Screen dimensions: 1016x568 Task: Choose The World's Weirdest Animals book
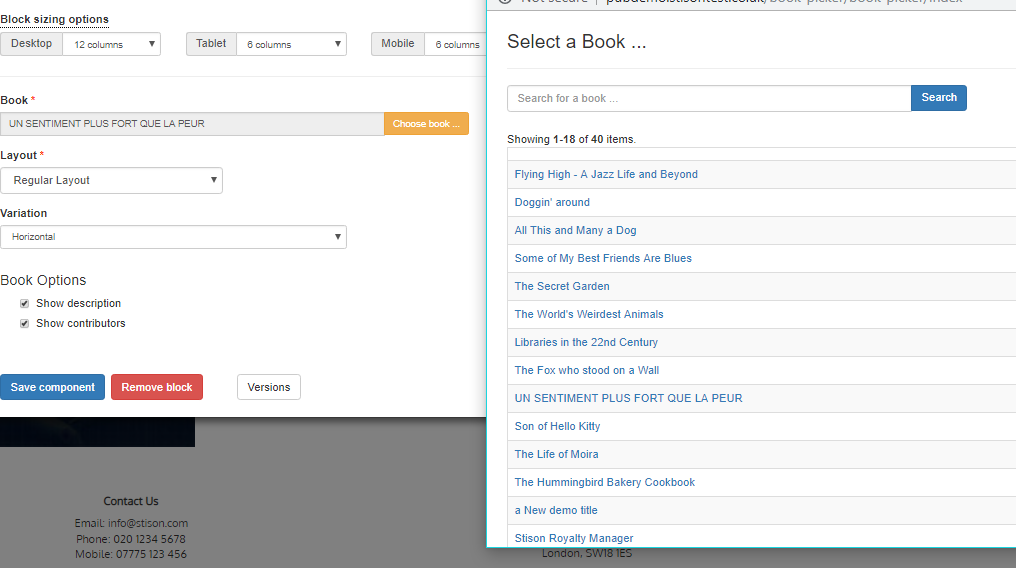(589, 314)
